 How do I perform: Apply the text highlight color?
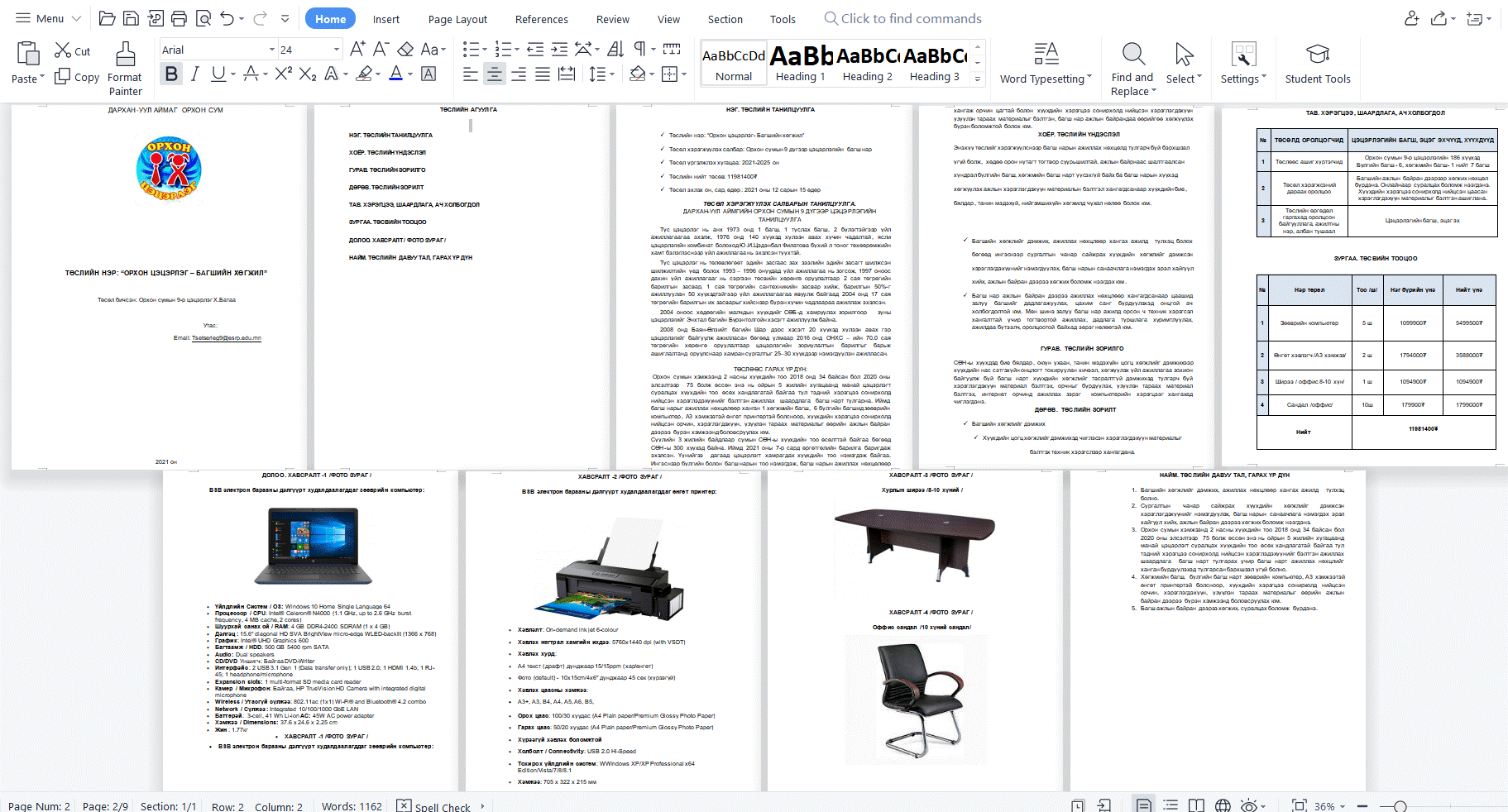[x=363, y=74]
